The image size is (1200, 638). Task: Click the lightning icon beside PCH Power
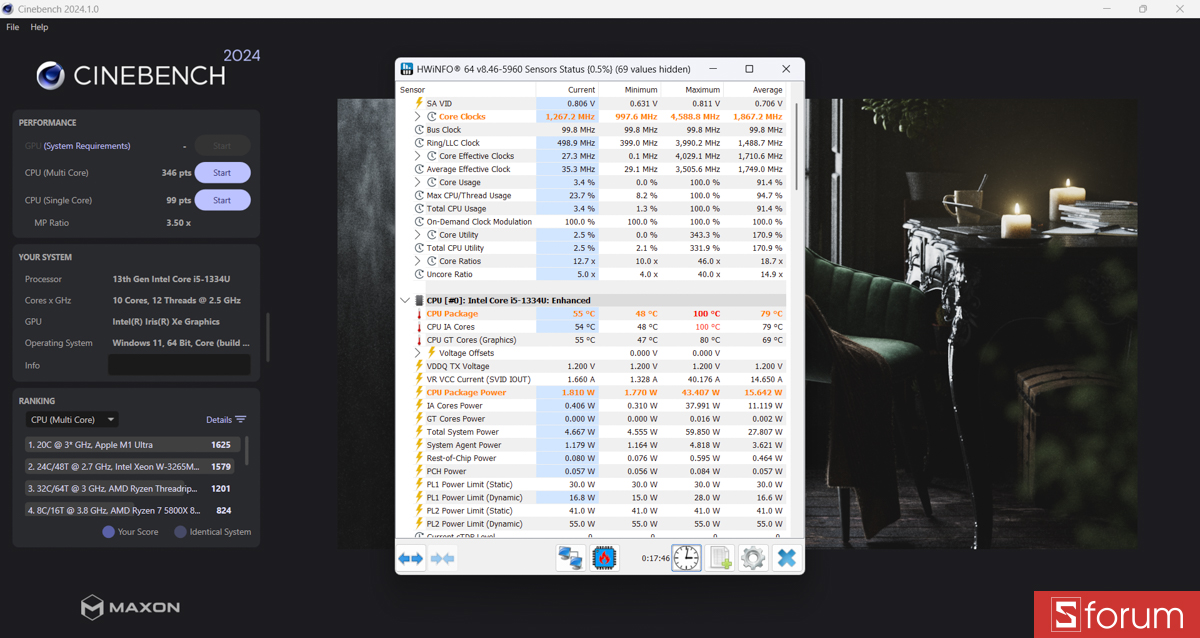(x=420, y=471)
